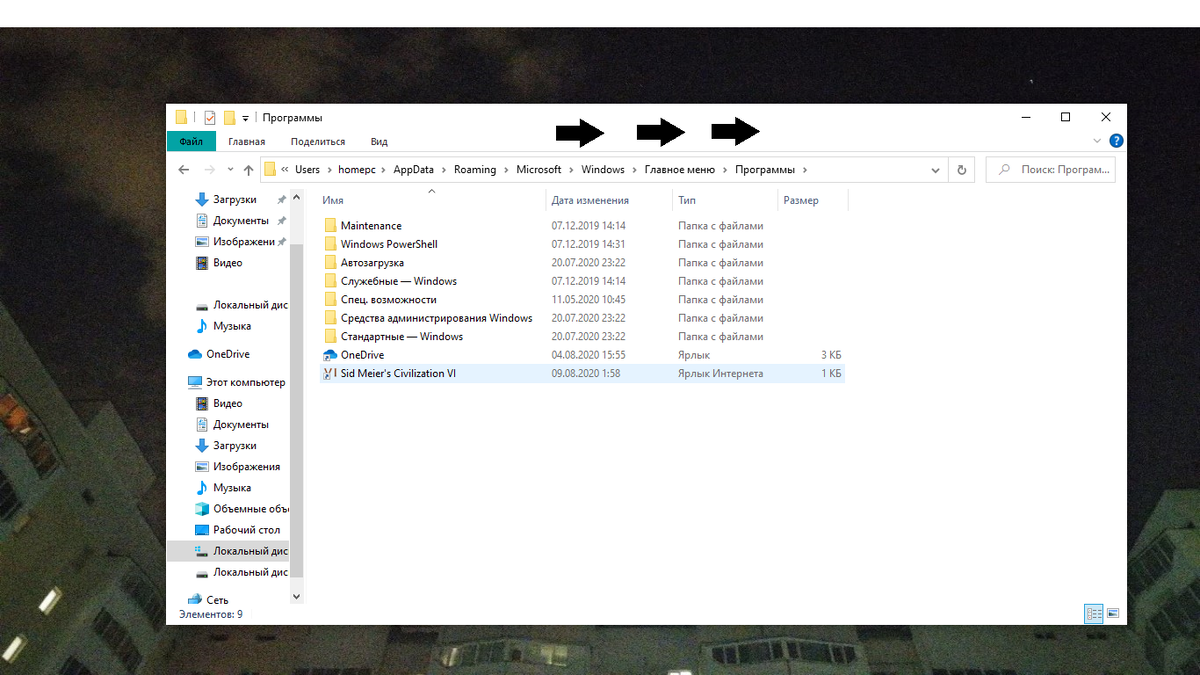Refresh the folder view

(961, 170)
